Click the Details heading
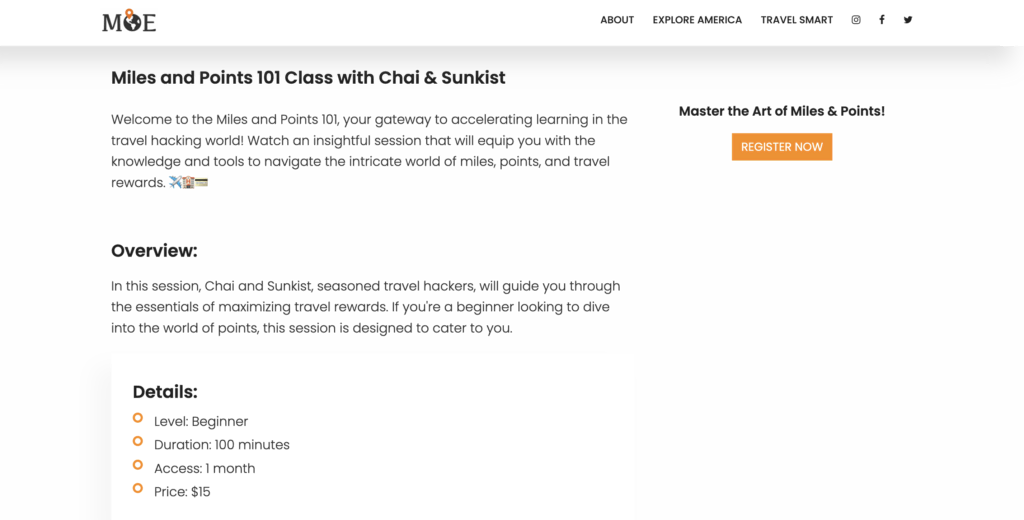The height and width of the screenshot is (520, 1024). (165, 392)
